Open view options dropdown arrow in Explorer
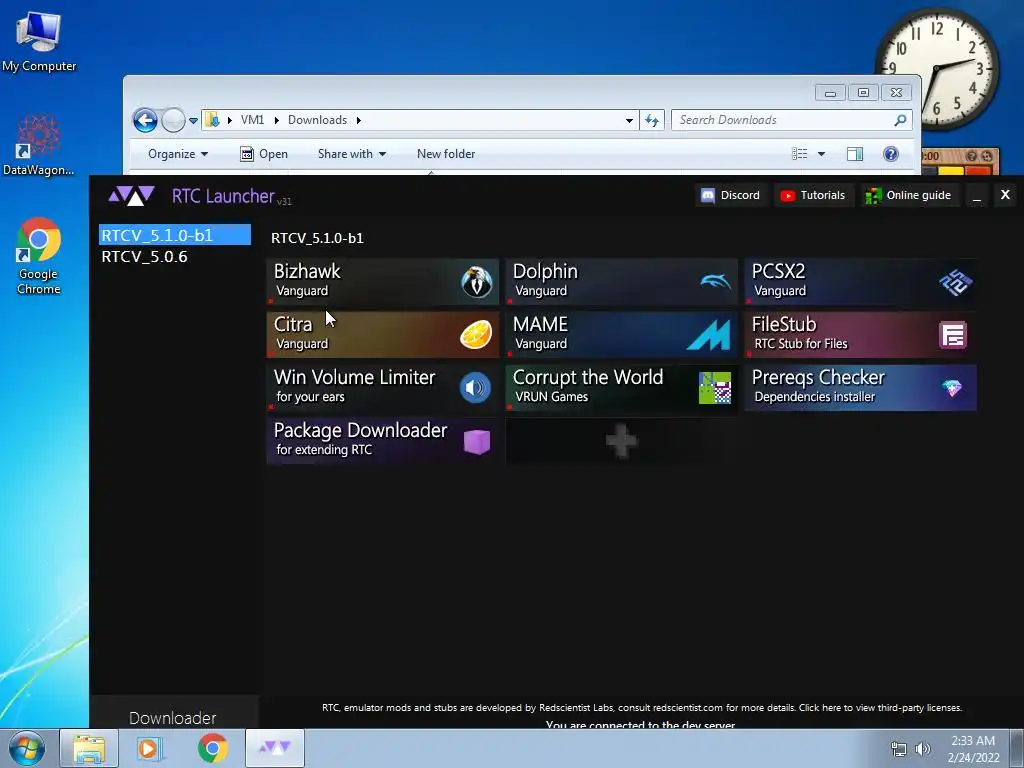 coord(822,154)
